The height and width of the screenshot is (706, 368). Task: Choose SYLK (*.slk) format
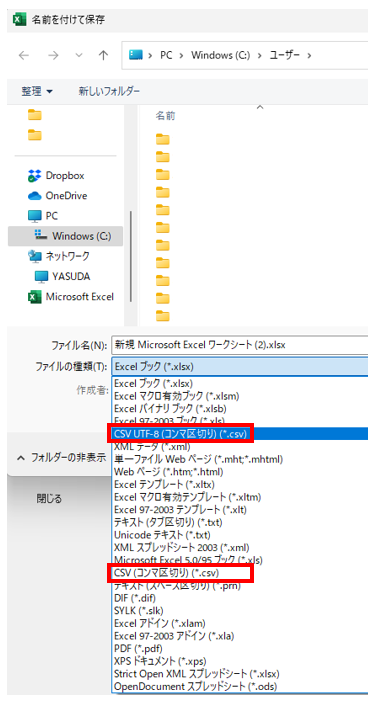pos(138,611)
